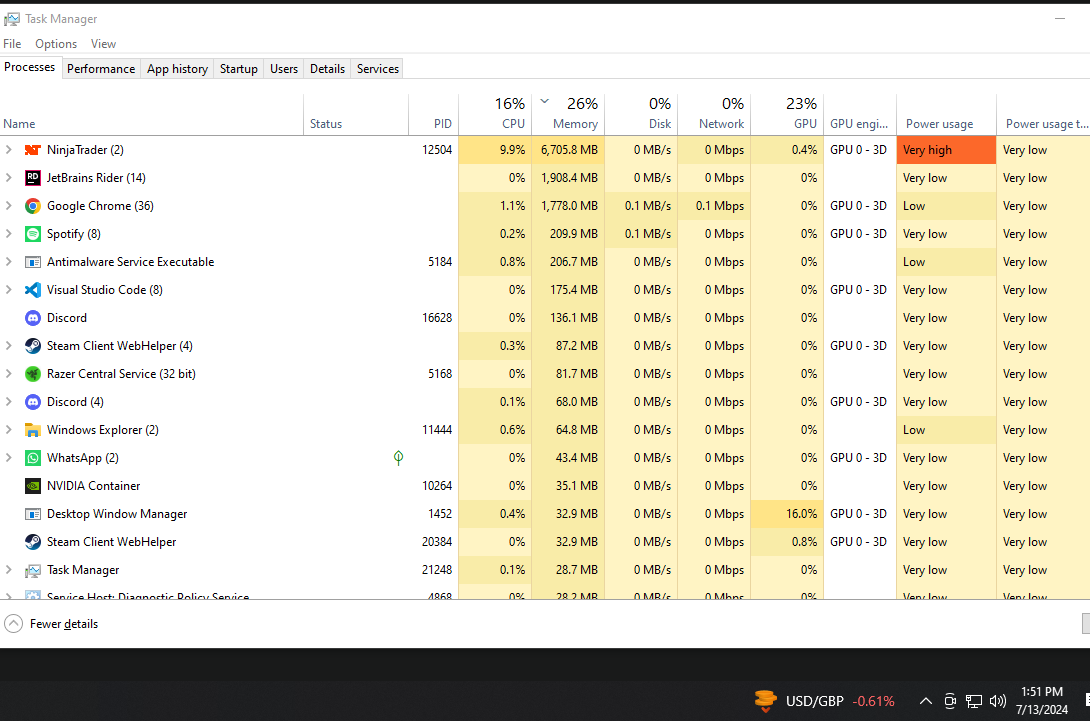Sort processes by Memory column

[569, 114]
